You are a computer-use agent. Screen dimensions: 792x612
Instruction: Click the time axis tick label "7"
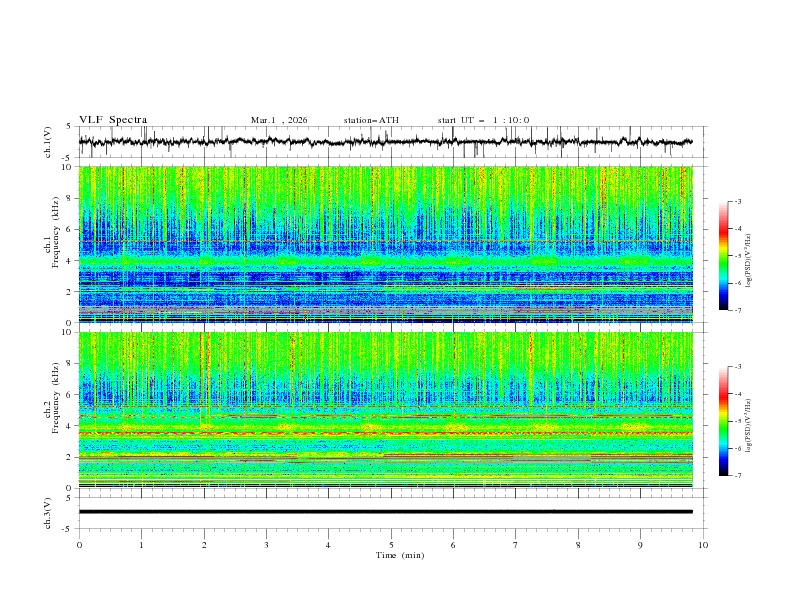(516, 545)
